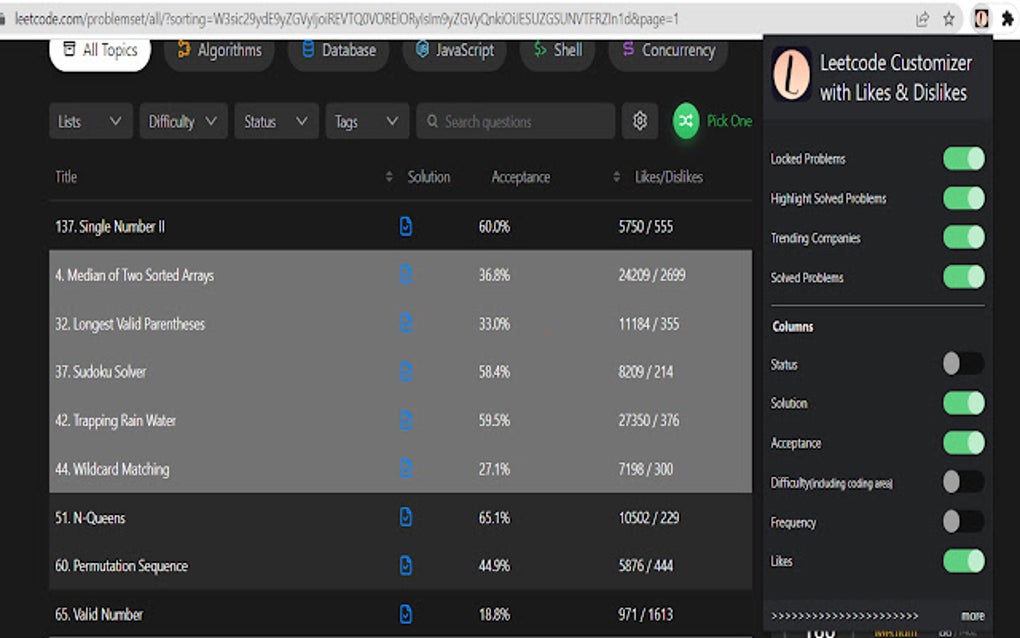
Task: Click likes value 27350 / 376
Action: pos(649,421)
